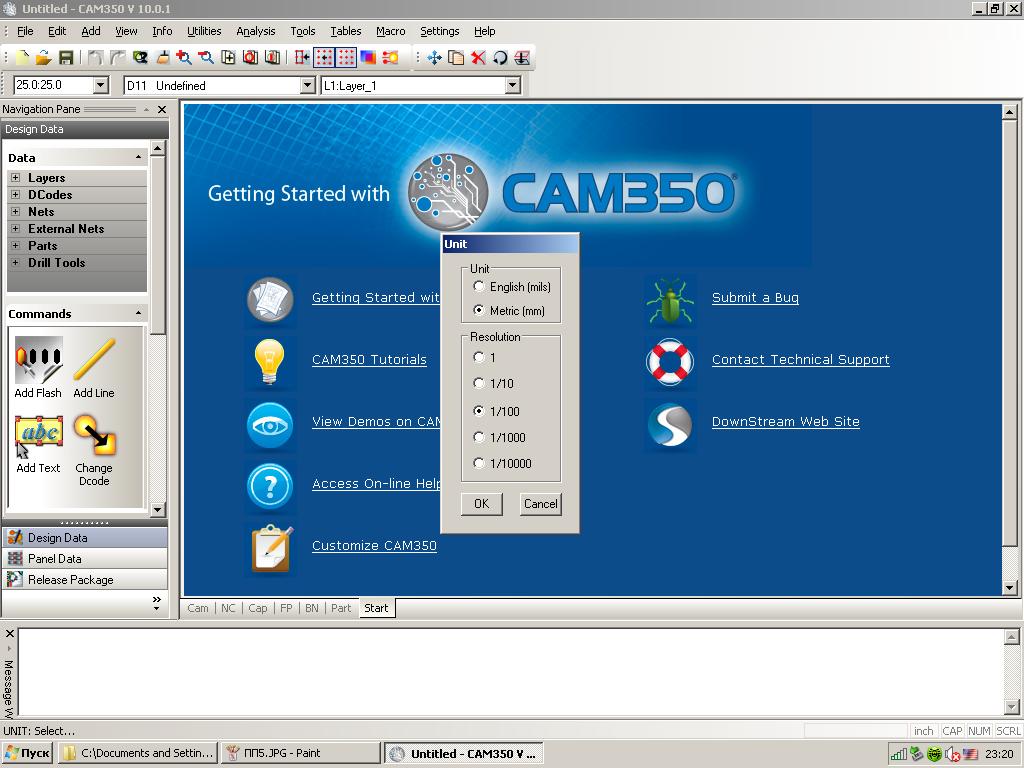This screenshot has height=768, width=1024.
Task: Choose resolution 1/10 radio button
Action: click(x=479, y=383)
